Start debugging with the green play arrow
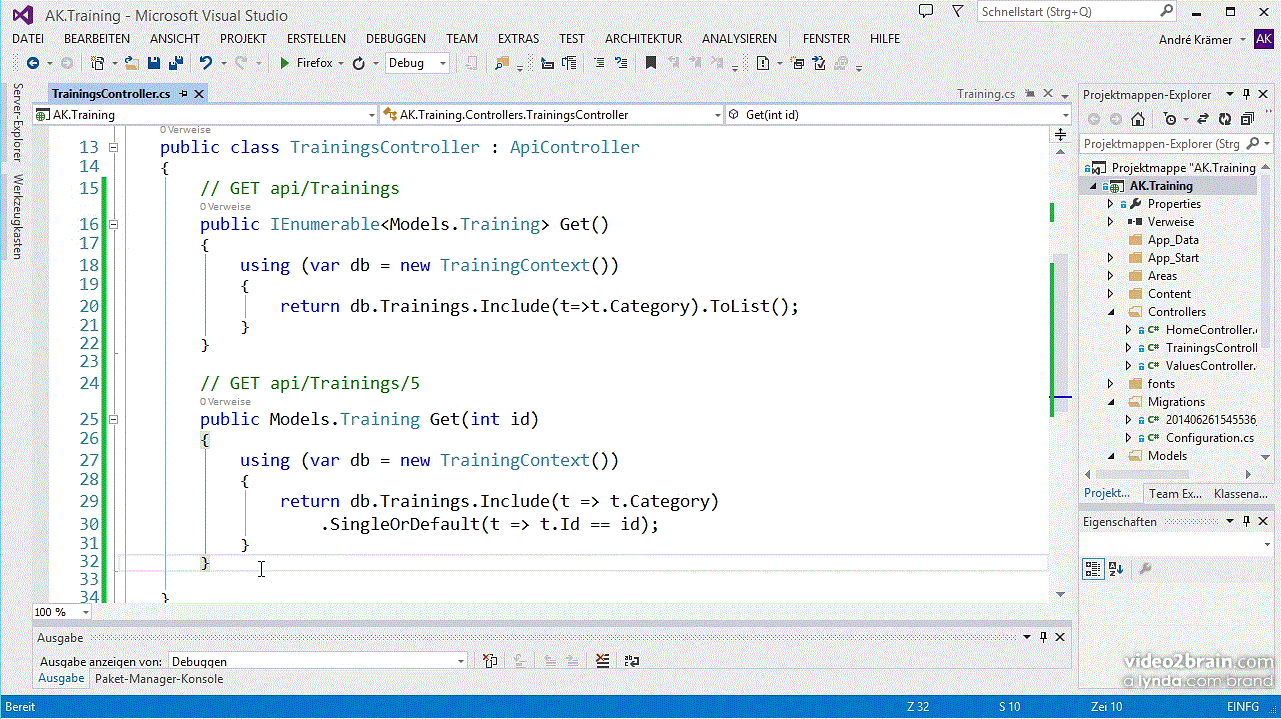This screenshot has height=719, width=1281. pos(284,63)
